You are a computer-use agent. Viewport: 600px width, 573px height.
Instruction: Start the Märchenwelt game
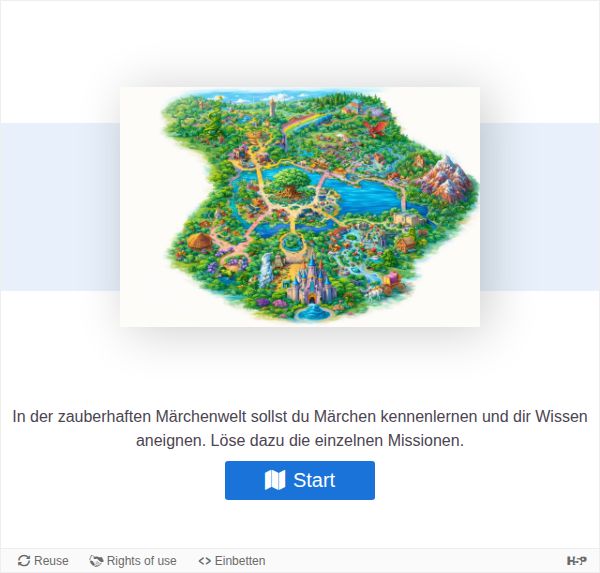tap(300, 480)
